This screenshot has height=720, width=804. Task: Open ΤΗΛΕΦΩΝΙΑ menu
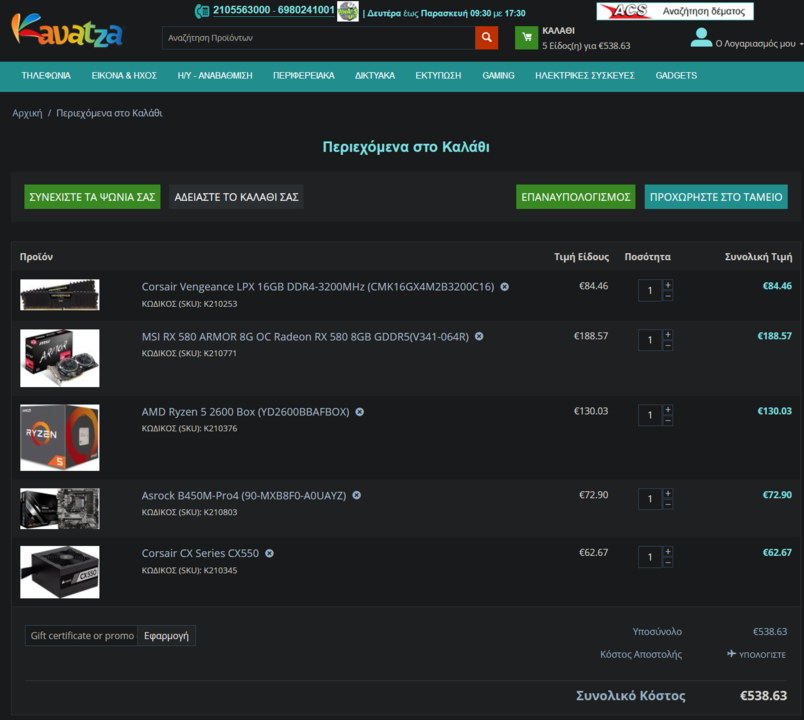(x=46, y=75)
